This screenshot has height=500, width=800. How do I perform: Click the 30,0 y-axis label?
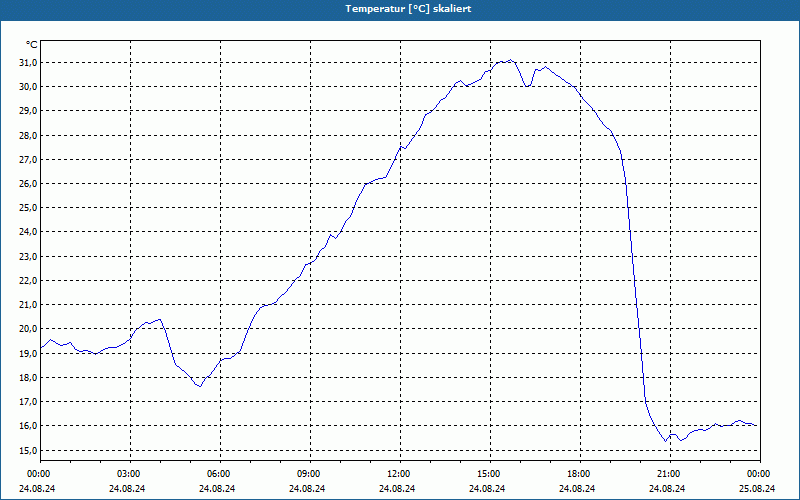[x=28, y=87]
